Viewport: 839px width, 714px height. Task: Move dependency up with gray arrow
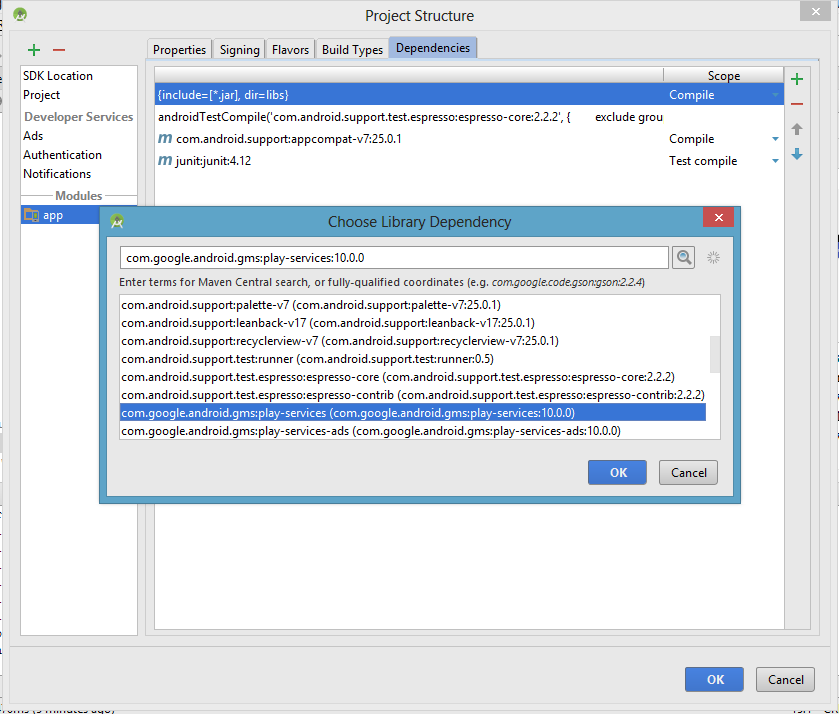point(797,129)
